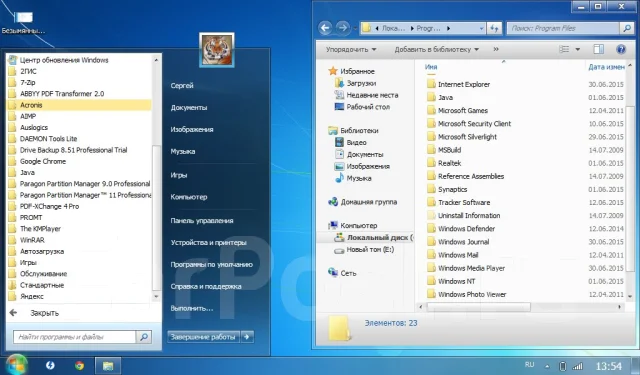The height and width of the screenshot is (375, 640).
Task: Click search magnifier in Start menu
Action: pyautogui.click(x=144, y=337)
